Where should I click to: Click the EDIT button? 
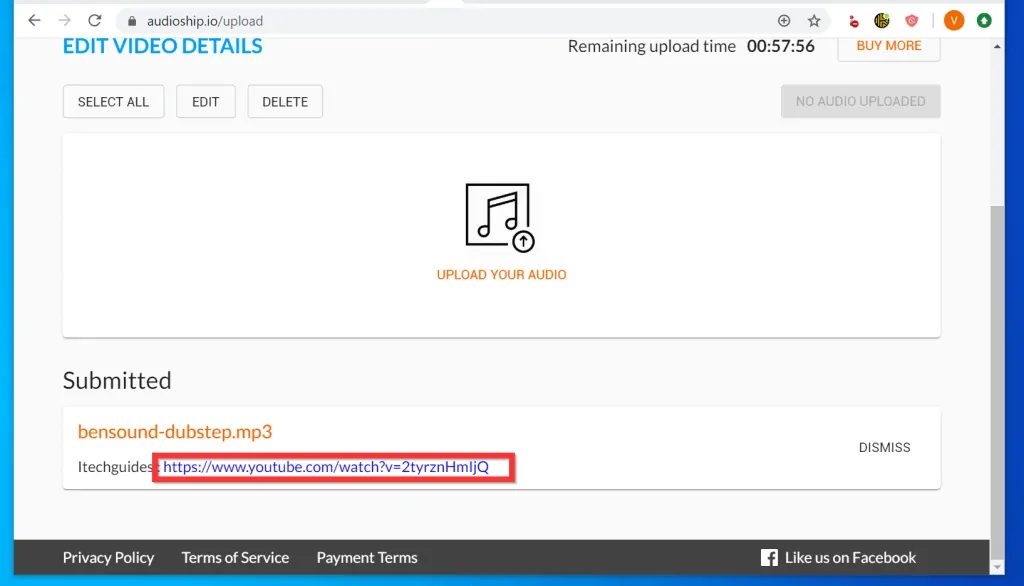(206, 102)
